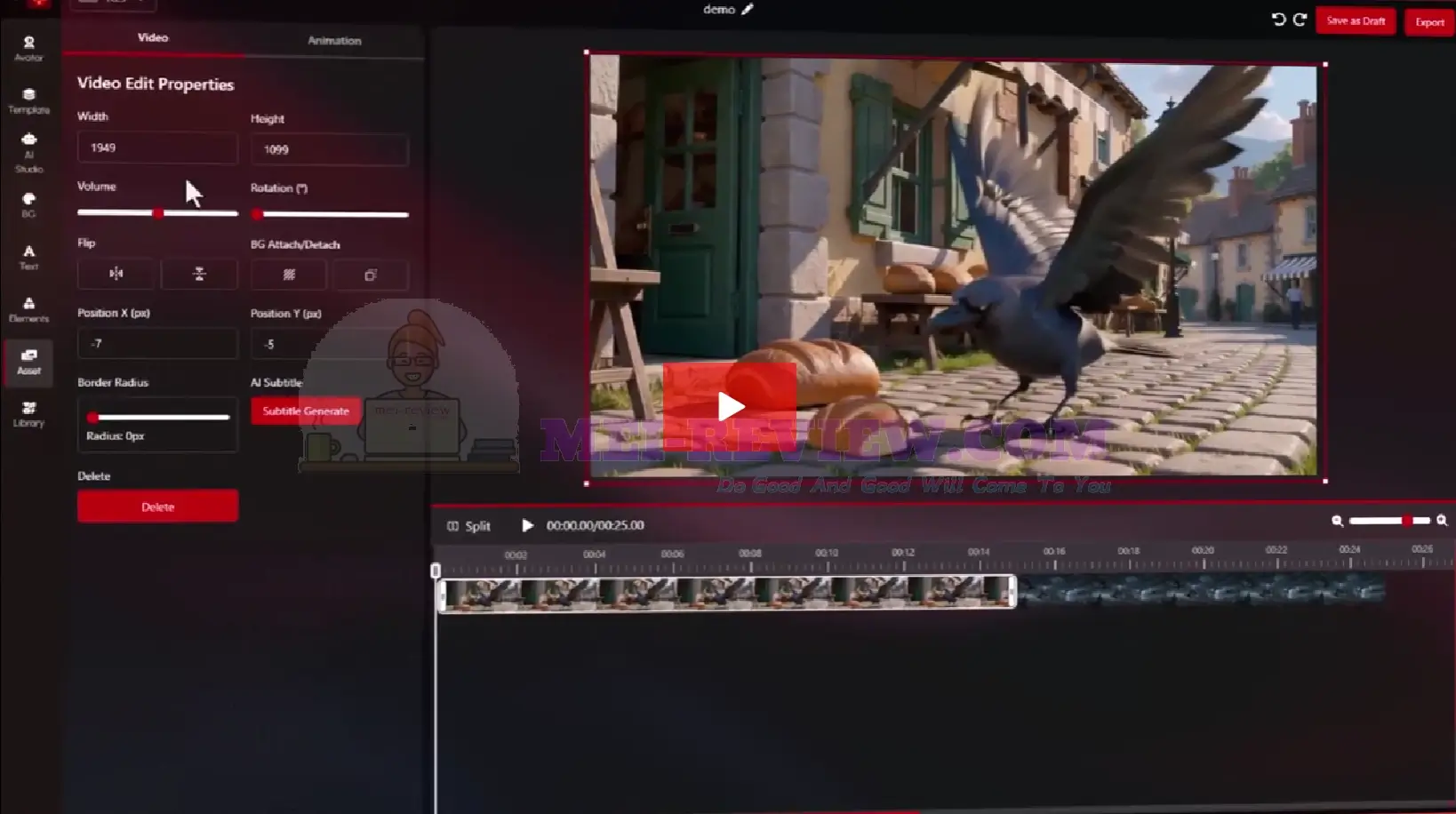The width and height of the screenshot is (1456, 814).
Task: Zoom in the timeline magnifier
Action: point(1442,521)
